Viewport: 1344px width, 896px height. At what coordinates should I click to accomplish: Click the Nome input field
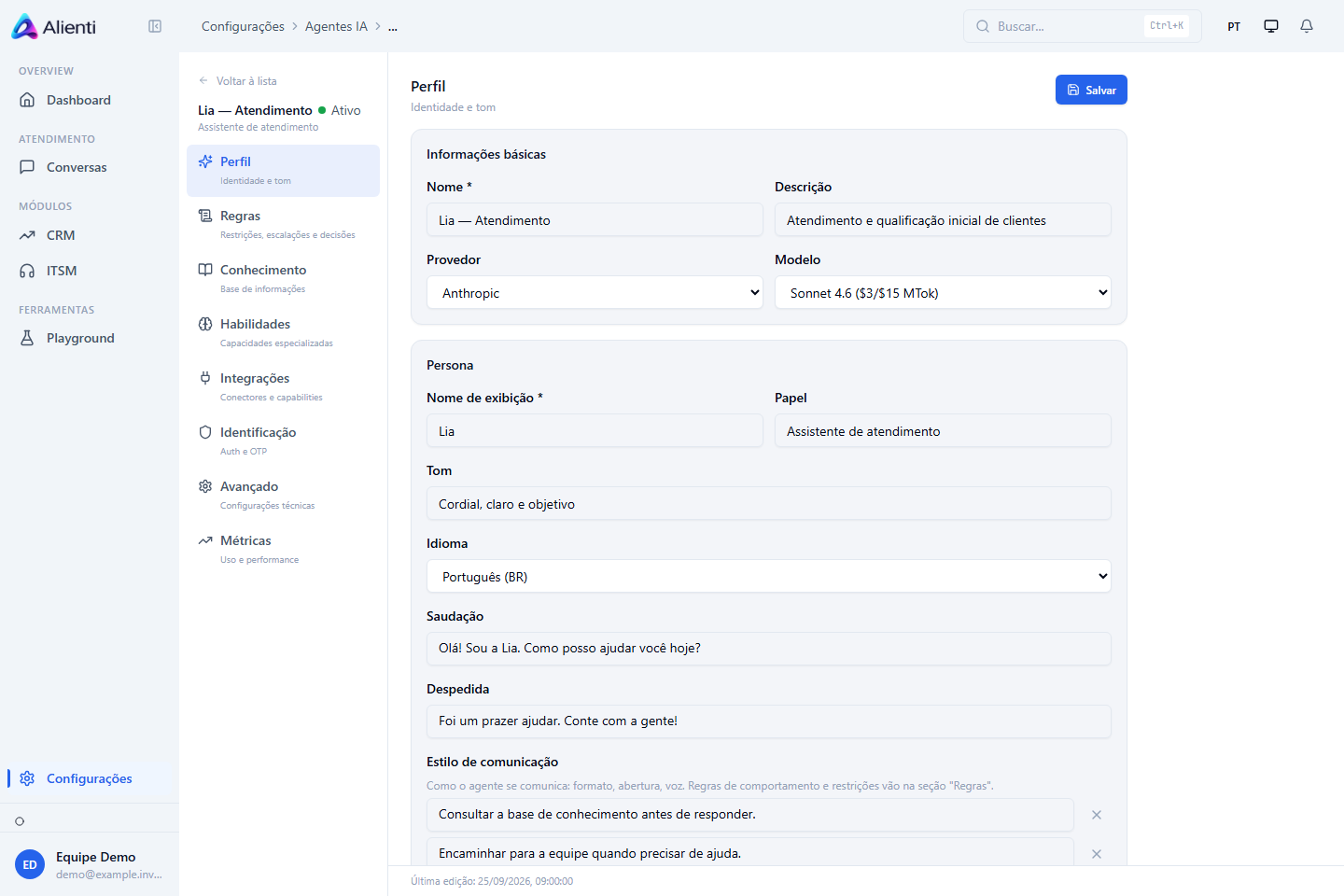tap(595, 220)
